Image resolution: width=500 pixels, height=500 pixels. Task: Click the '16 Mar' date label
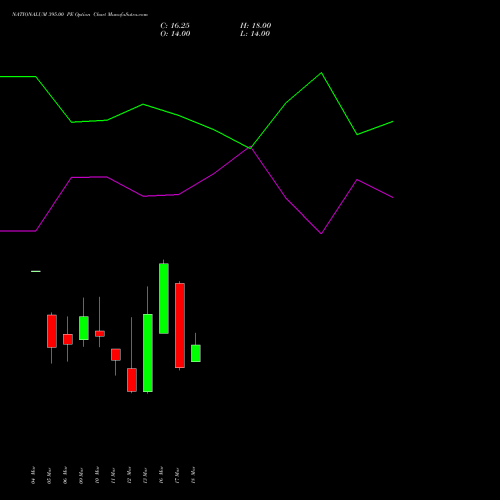[161, 475]
